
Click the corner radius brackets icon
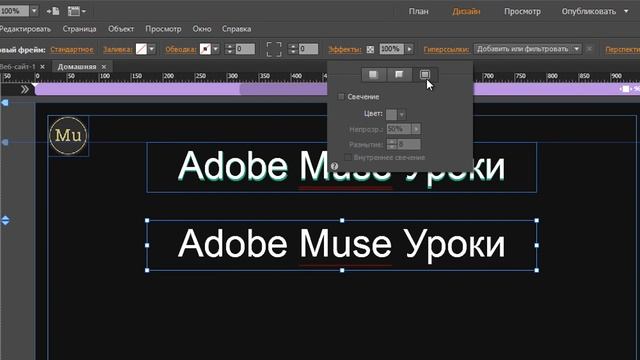pos(274,49)
